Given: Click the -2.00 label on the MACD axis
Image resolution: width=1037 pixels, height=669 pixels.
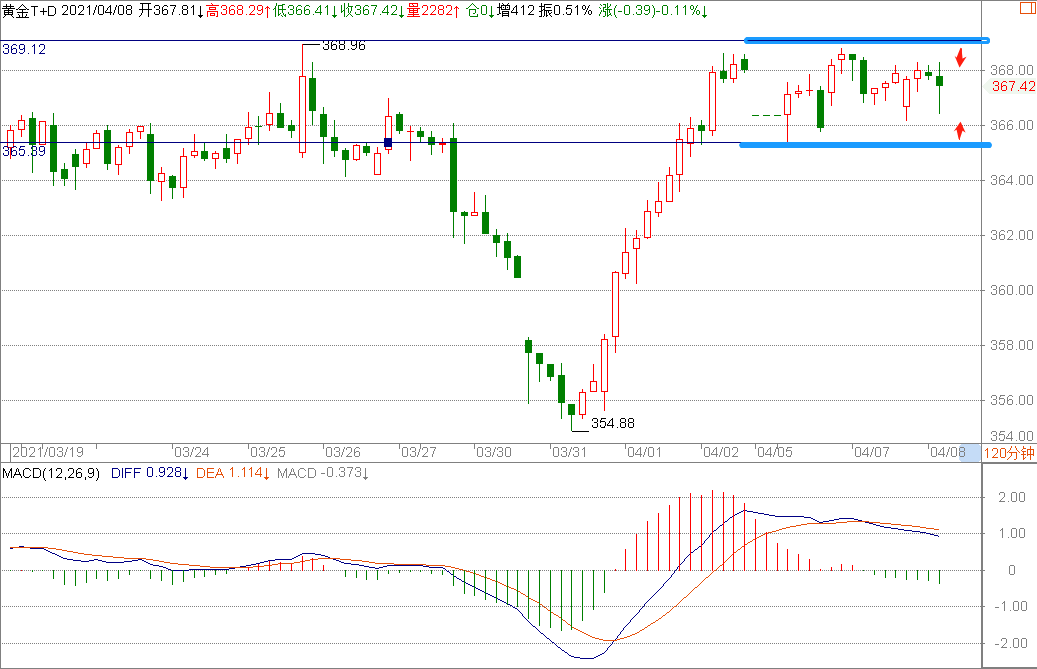Looking at the screenshot, I should point(1011,643).
